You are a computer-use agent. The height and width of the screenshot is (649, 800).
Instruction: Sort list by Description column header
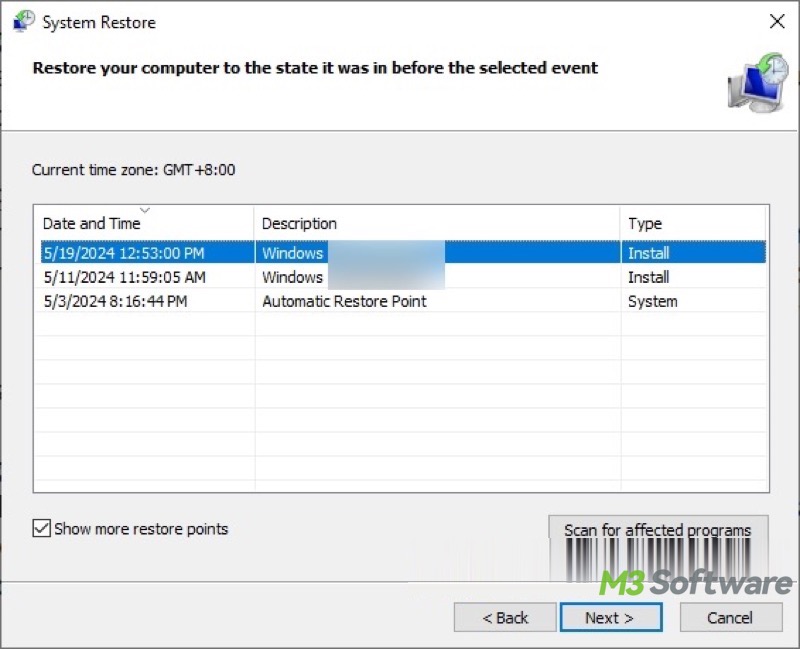point(300,224)
